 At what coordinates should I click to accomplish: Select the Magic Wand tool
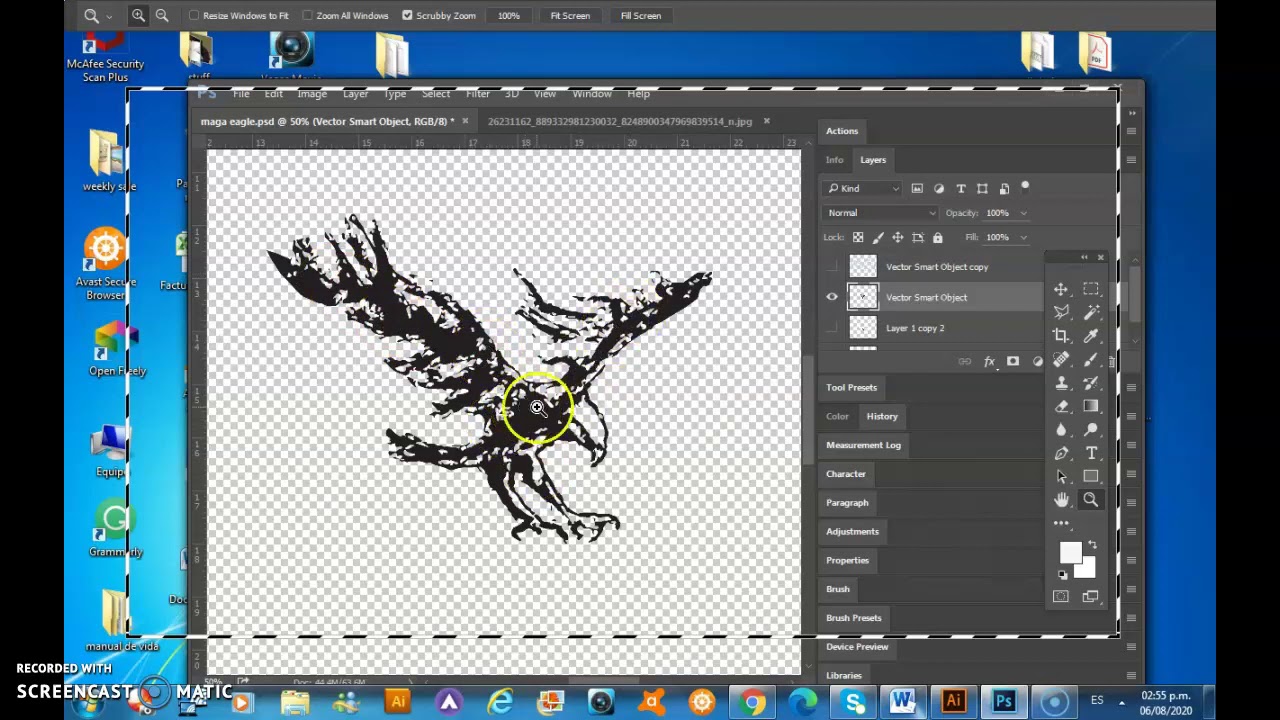click(1091, 313)
